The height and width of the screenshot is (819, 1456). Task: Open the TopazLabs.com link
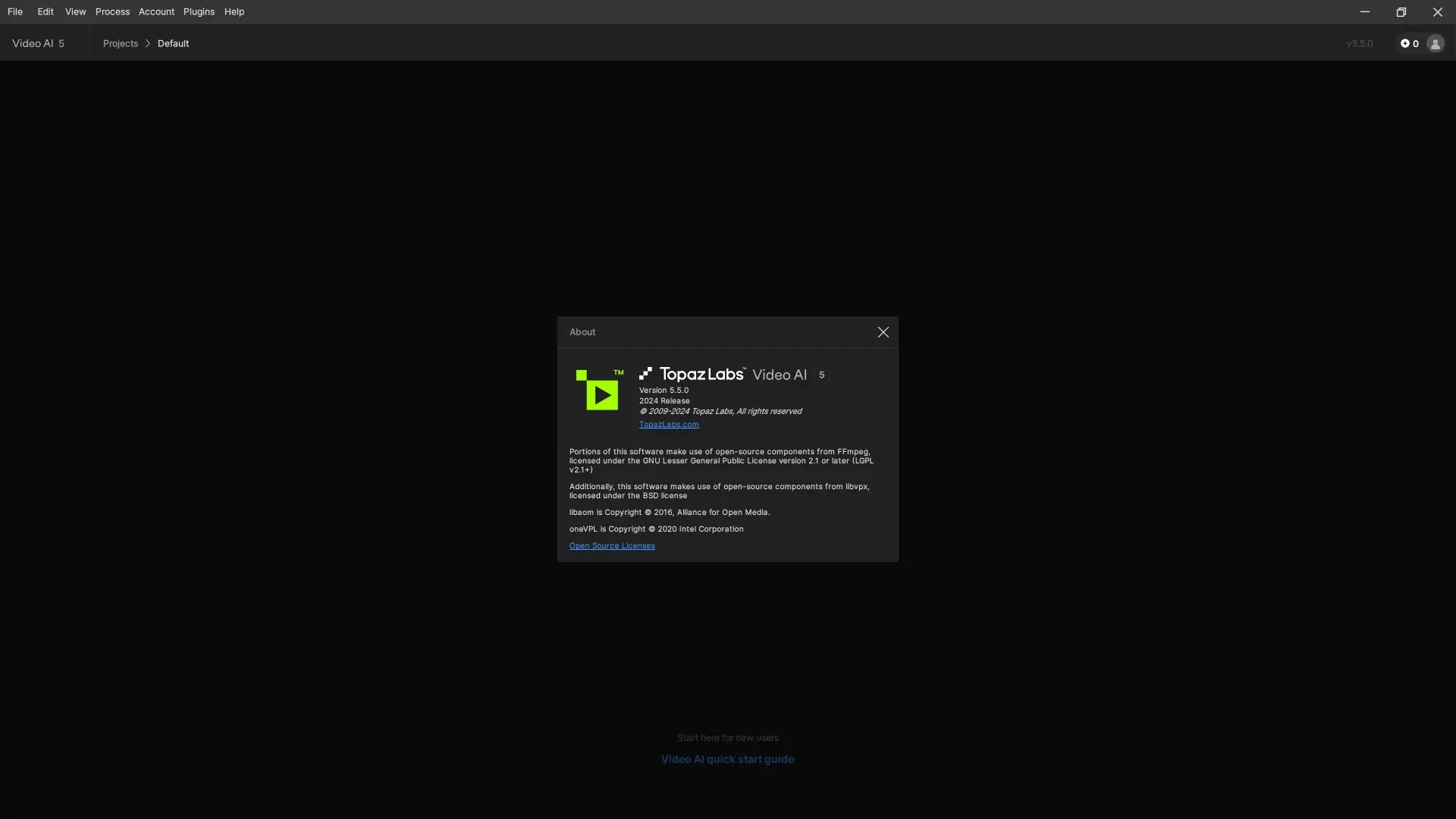coord(668,425)
